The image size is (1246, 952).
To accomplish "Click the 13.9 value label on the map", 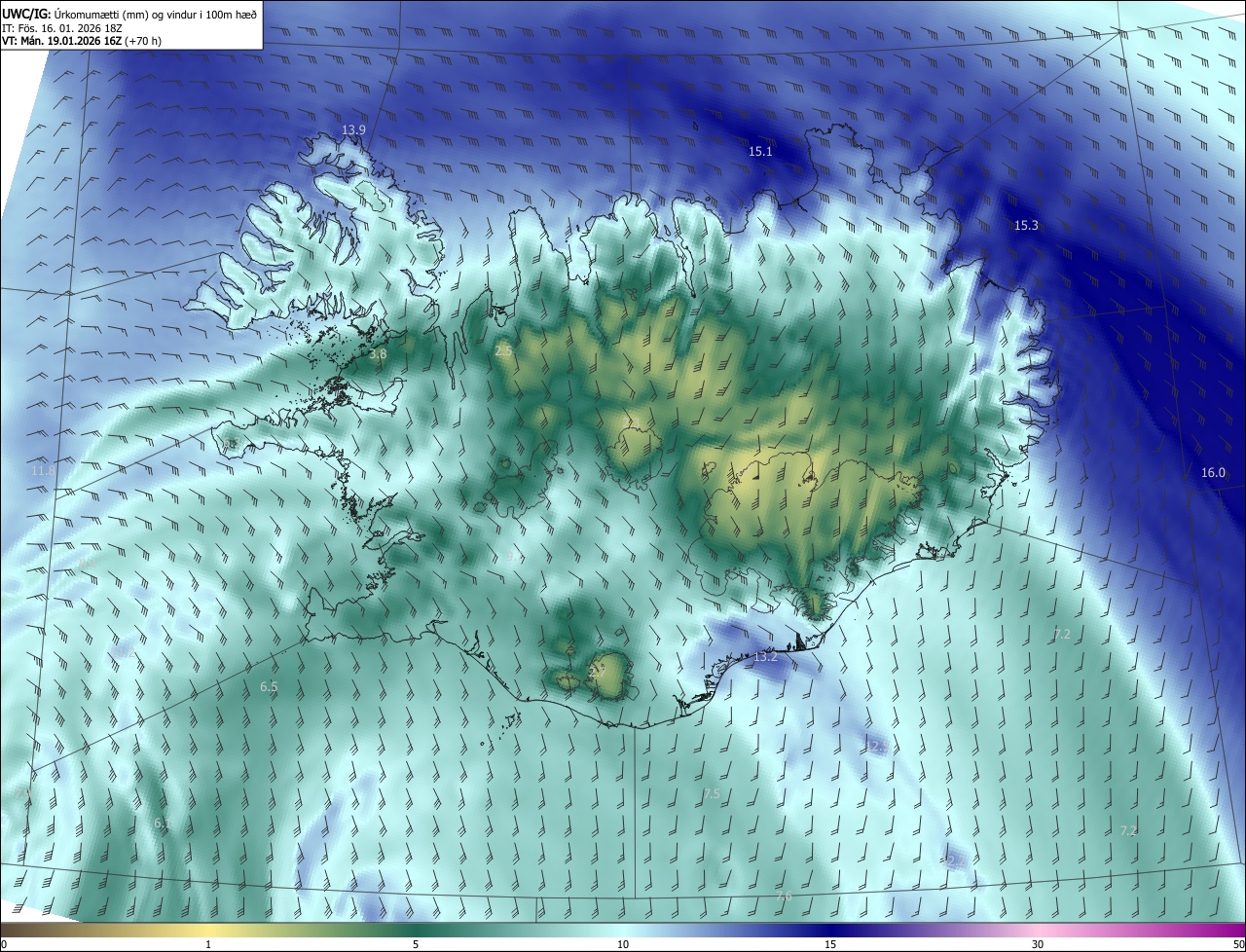I will 353,129.
